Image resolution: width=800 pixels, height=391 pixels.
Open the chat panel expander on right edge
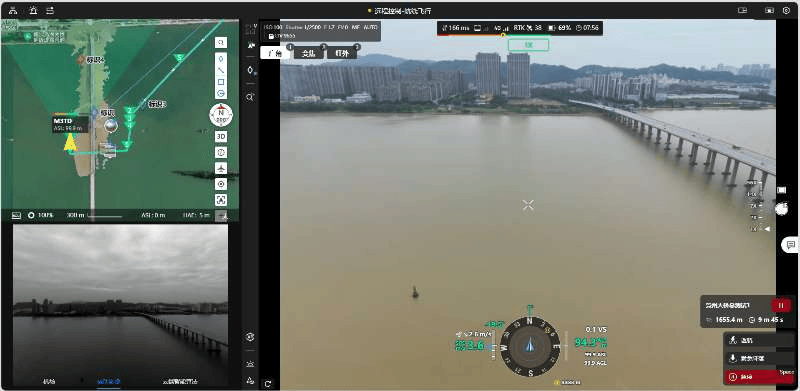(x=791, y=245)
